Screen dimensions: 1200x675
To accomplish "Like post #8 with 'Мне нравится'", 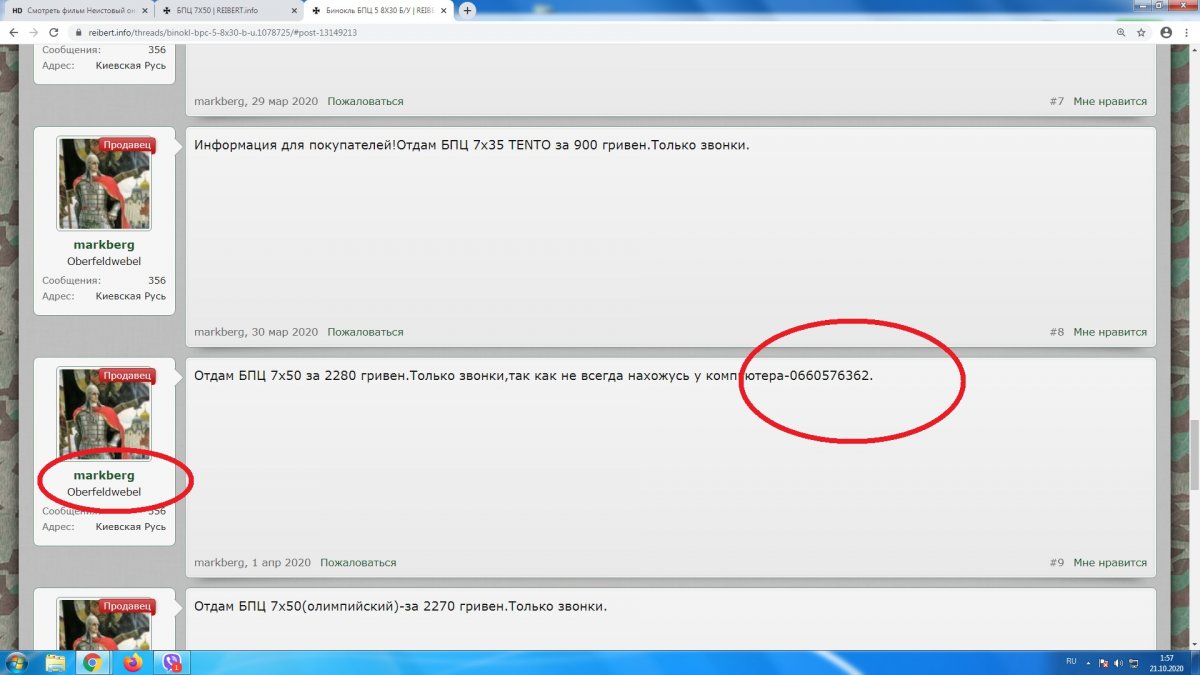I will coord(1110,332).
